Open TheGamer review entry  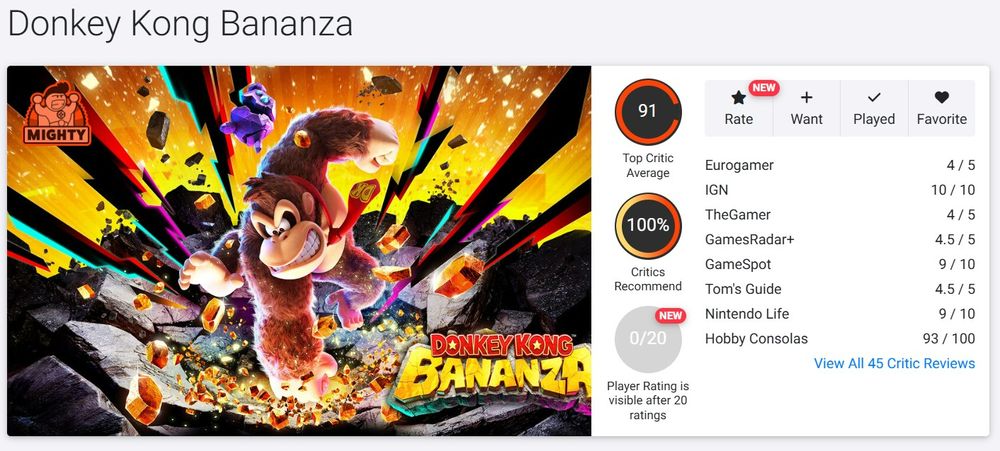click(x=840, y=215)
